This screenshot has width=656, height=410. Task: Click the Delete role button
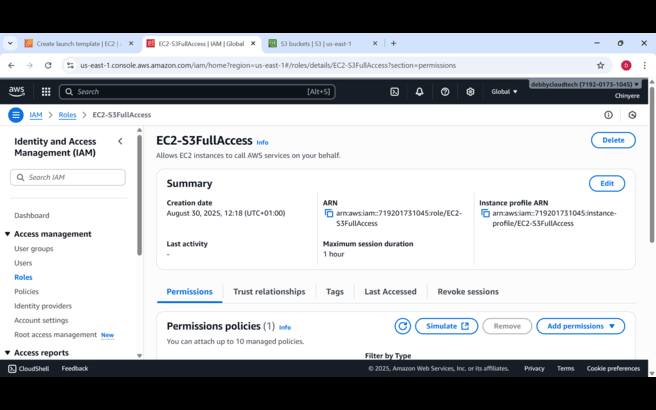[x=613, y=140]
